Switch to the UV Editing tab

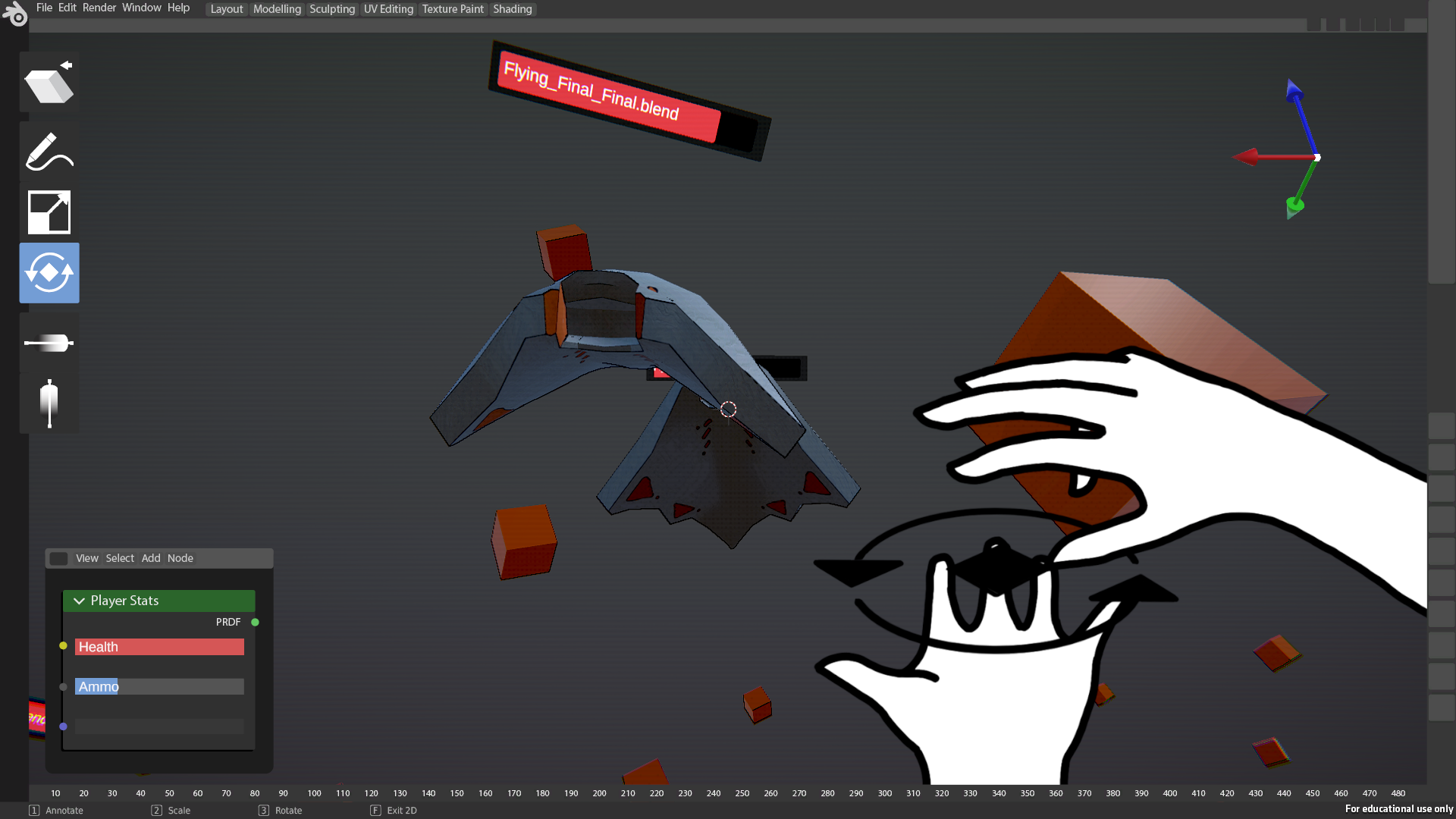pyautogui.click(x=388, y=9)
